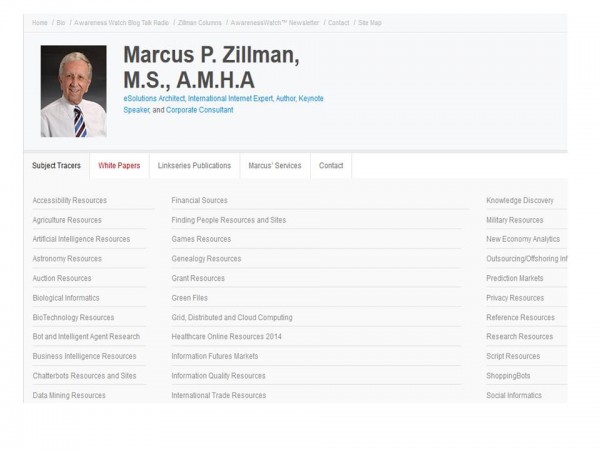Open BioTechnology Resources
The image size is (600, 450).
pyautogui.click(x=73, y=317)
